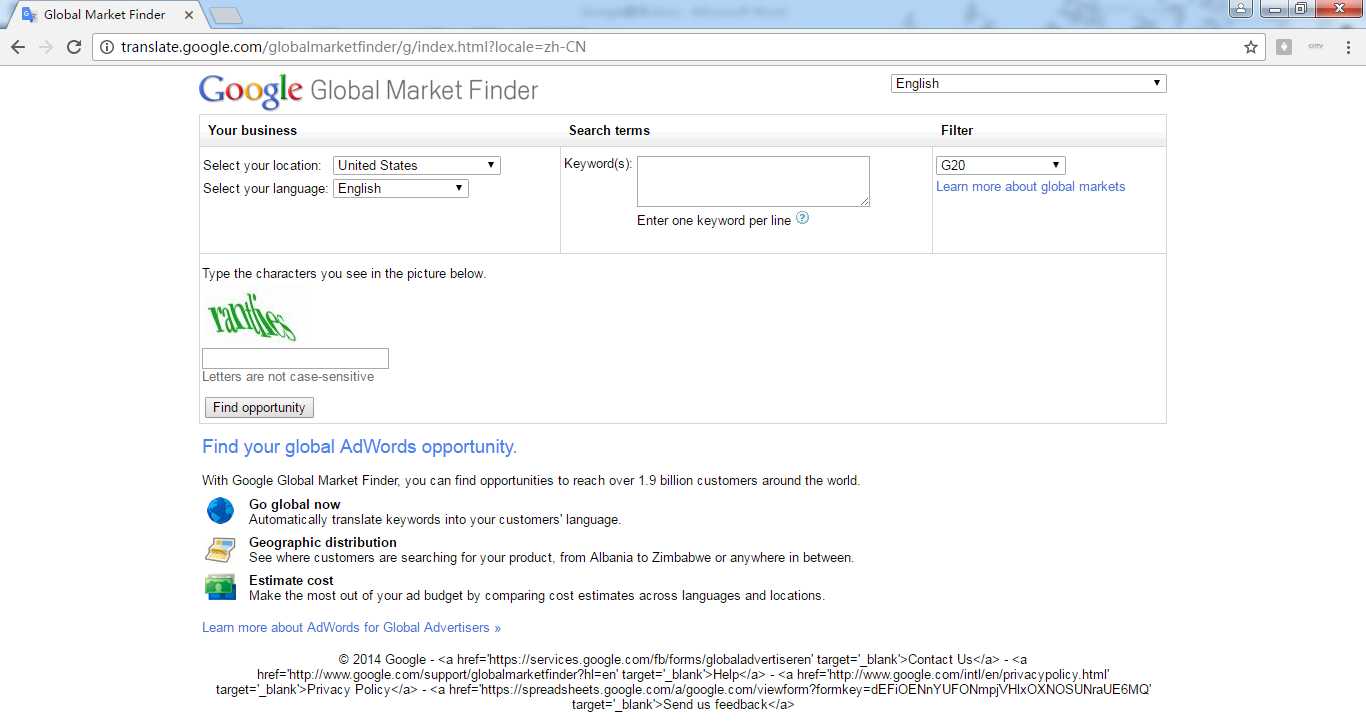This screenshot has height=721, width=1366.
Task: Click Type the characters you see instruction text
Action: point(344,274)
